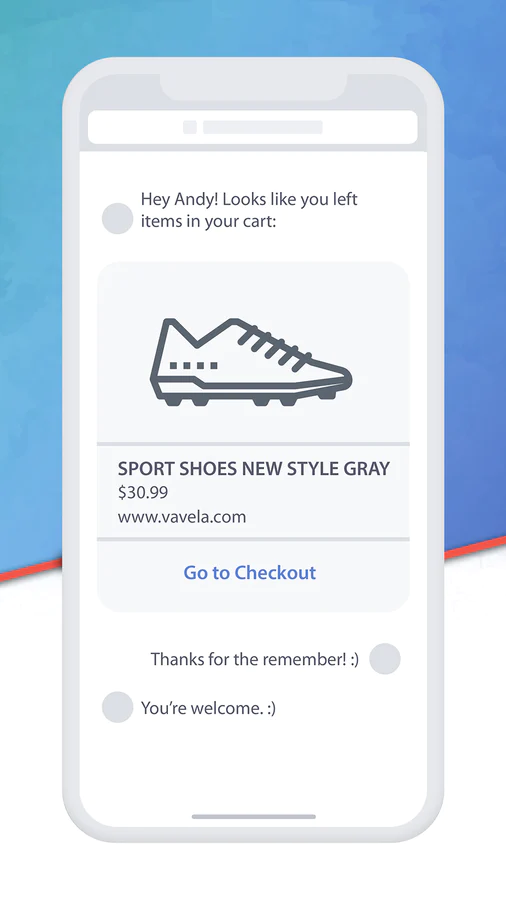Select the You're welcome reply message
Viewport: 506px width, 900px height.
tap(208, 708)
